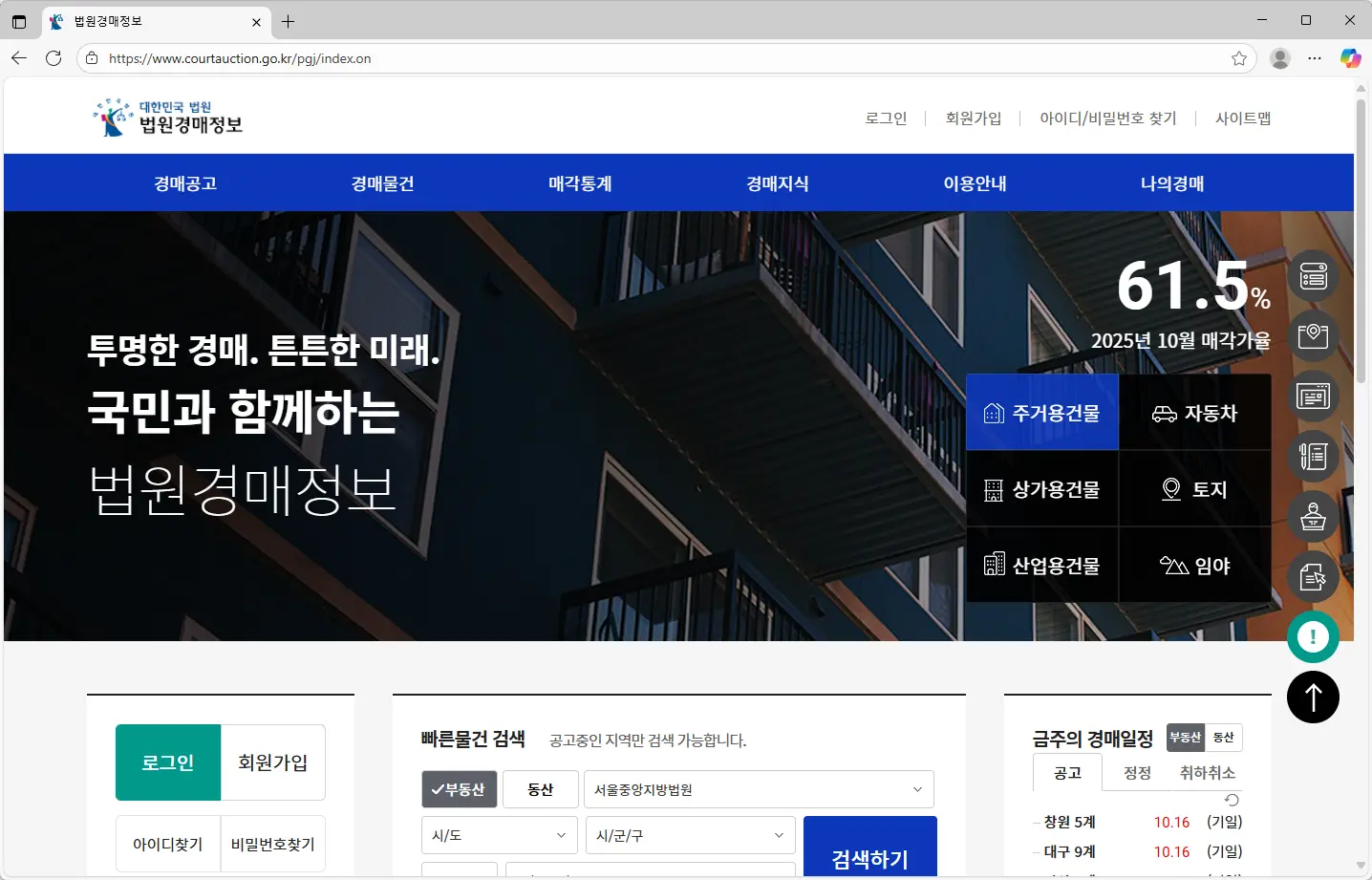Click the green exclamation notice icon
The height and width of the screenshot is (880, 1372).
[1313, 637]
